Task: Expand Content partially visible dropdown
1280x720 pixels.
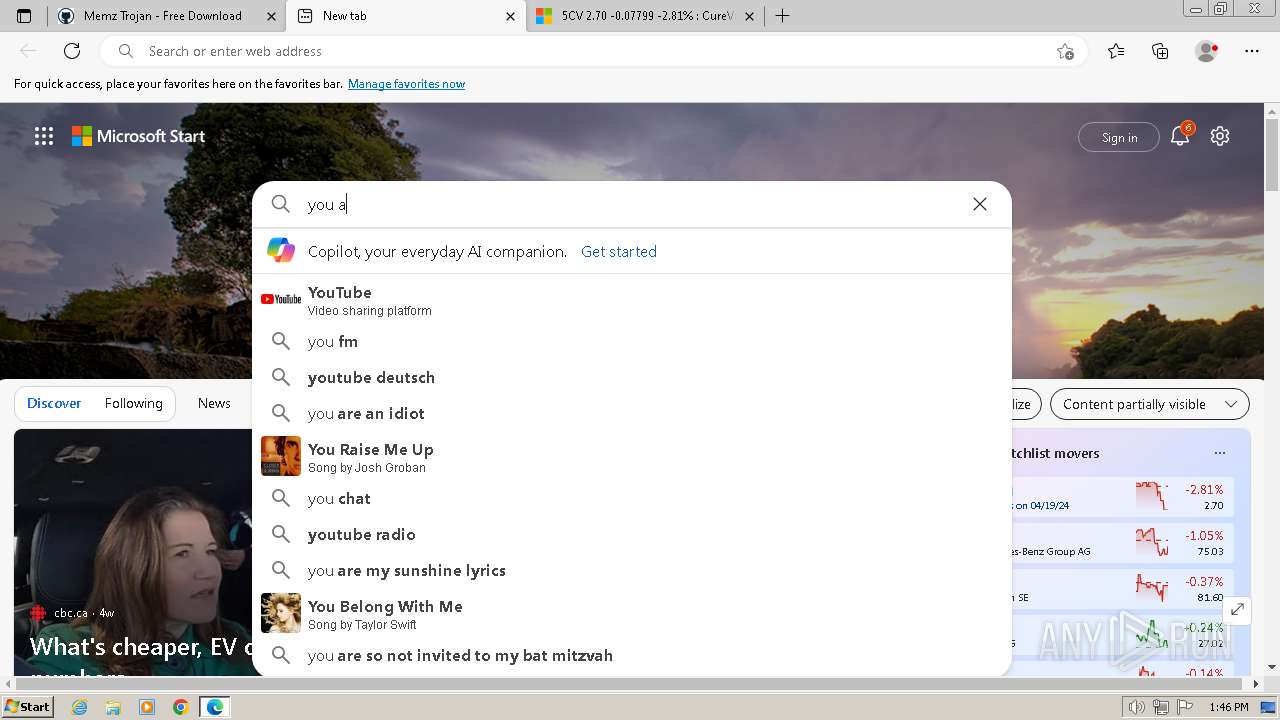Action: [x=1150, y=404]
